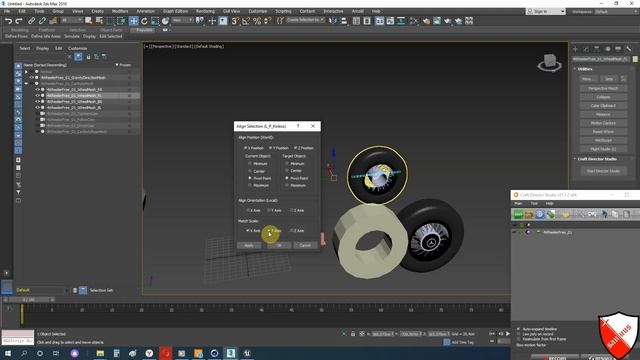Click the ViewCube in the perspective viewport

pos(549,62)
